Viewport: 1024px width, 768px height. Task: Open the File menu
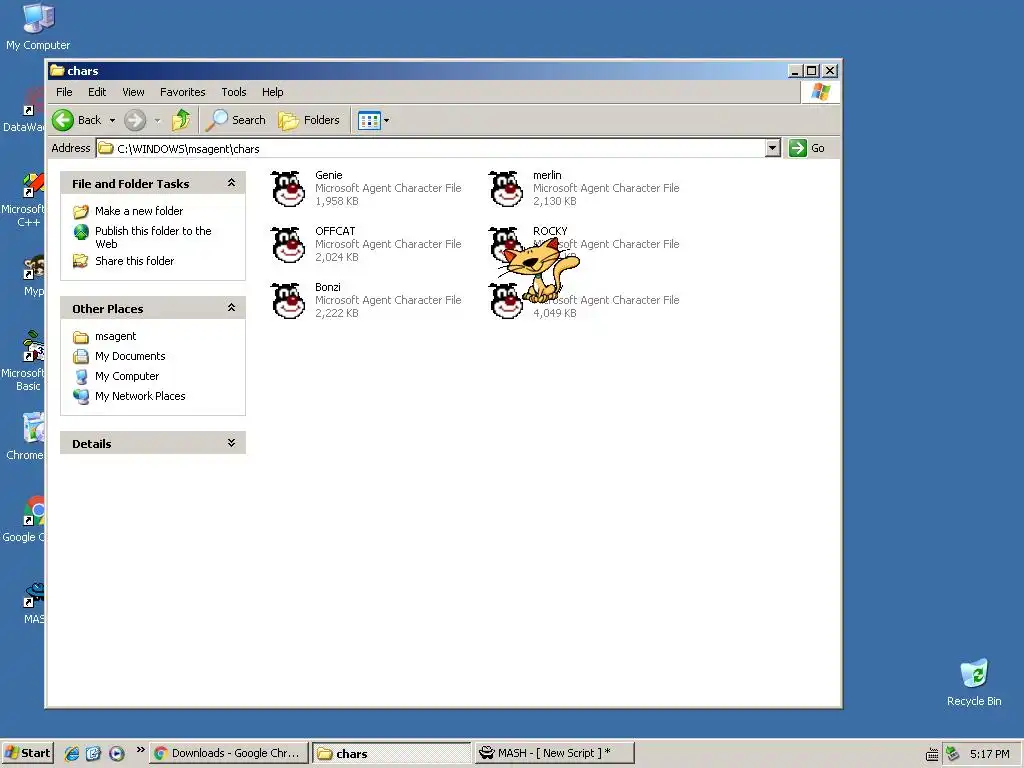[64, 92]
